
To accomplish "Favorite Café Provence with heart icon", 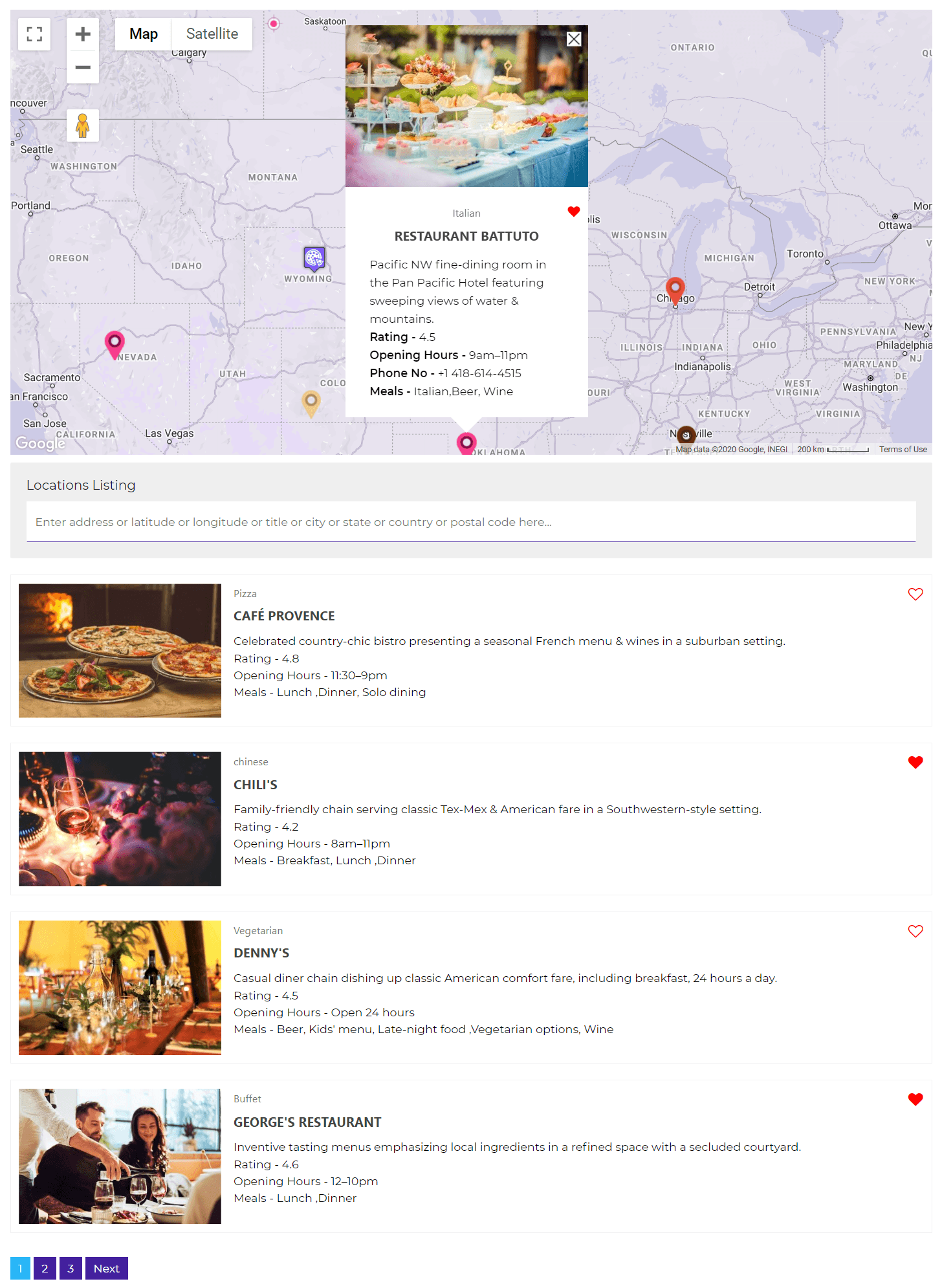I will [915, 594].
